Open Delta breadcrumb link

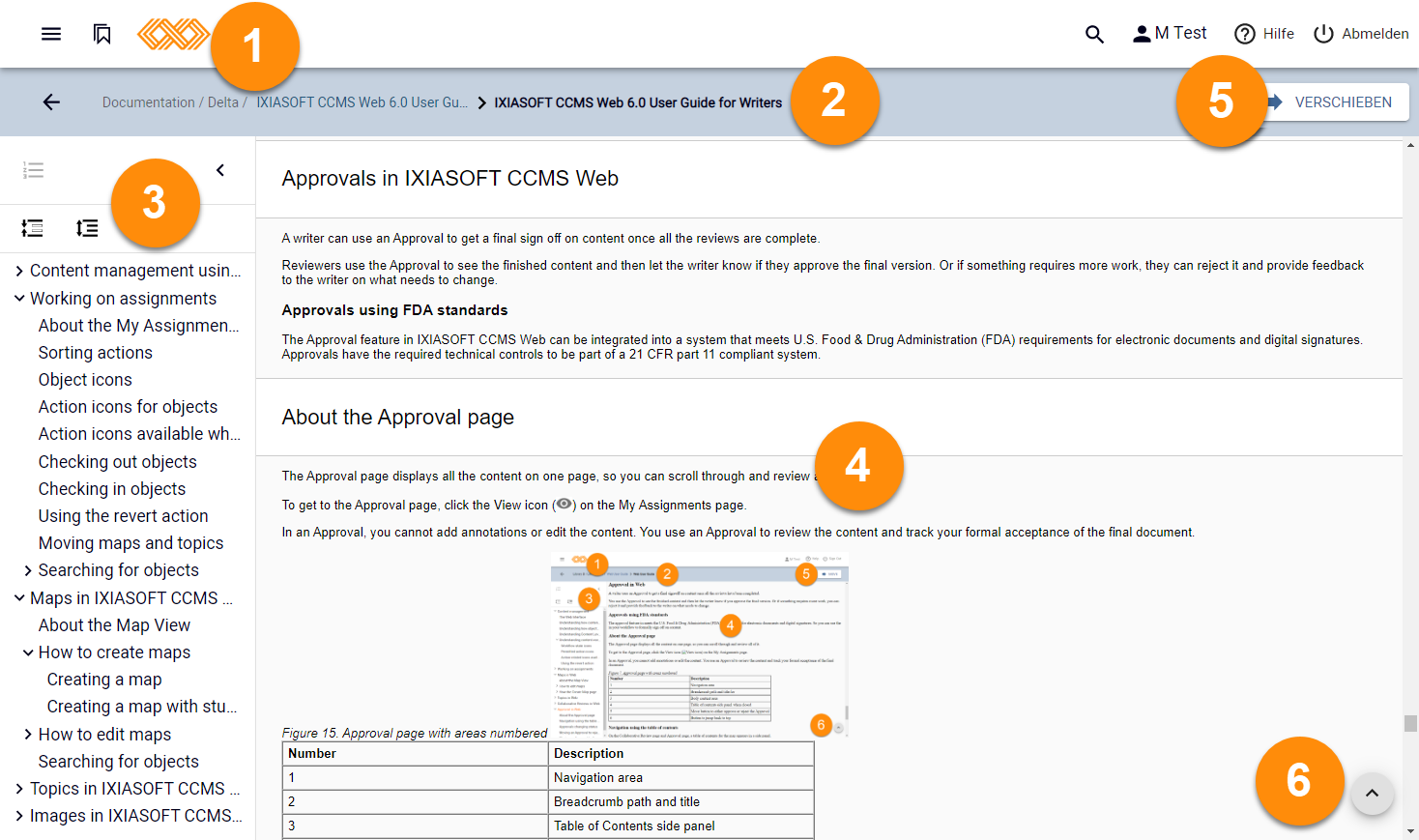pos(223,102)
